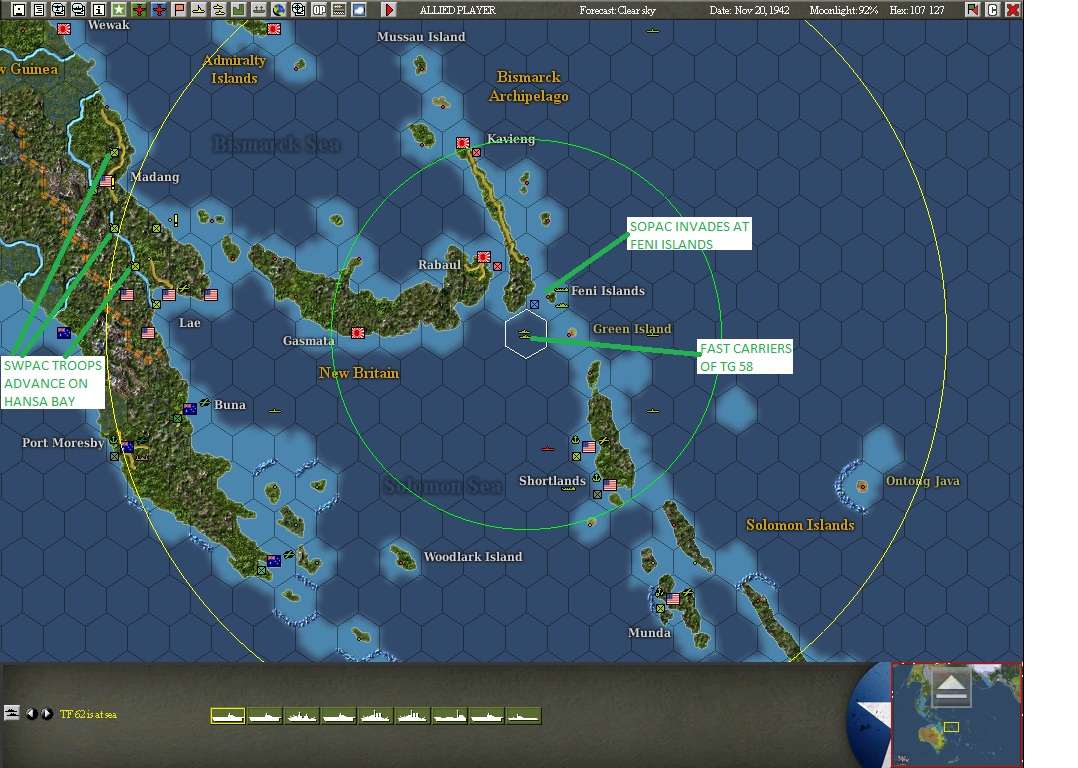Click Australia on the minimap
Image resolution: width=1078 pixels, height=768 pixels.
coord(934,738)
